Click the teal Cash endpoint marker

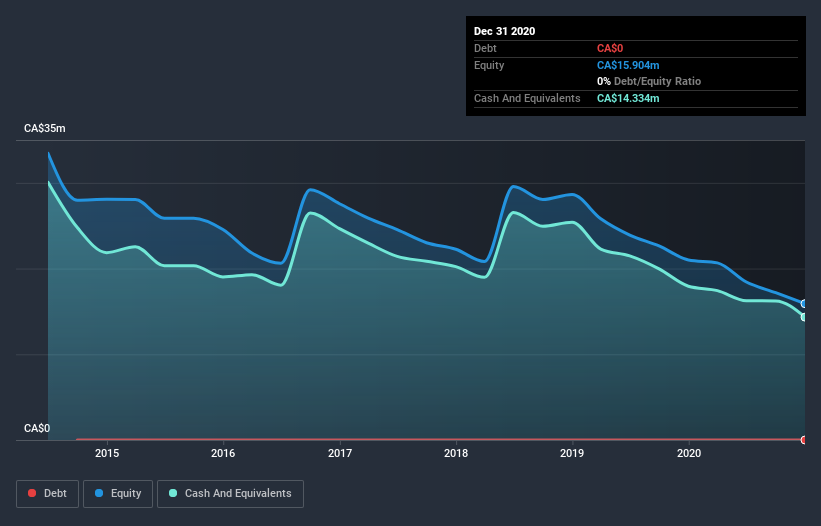point(804,317)
